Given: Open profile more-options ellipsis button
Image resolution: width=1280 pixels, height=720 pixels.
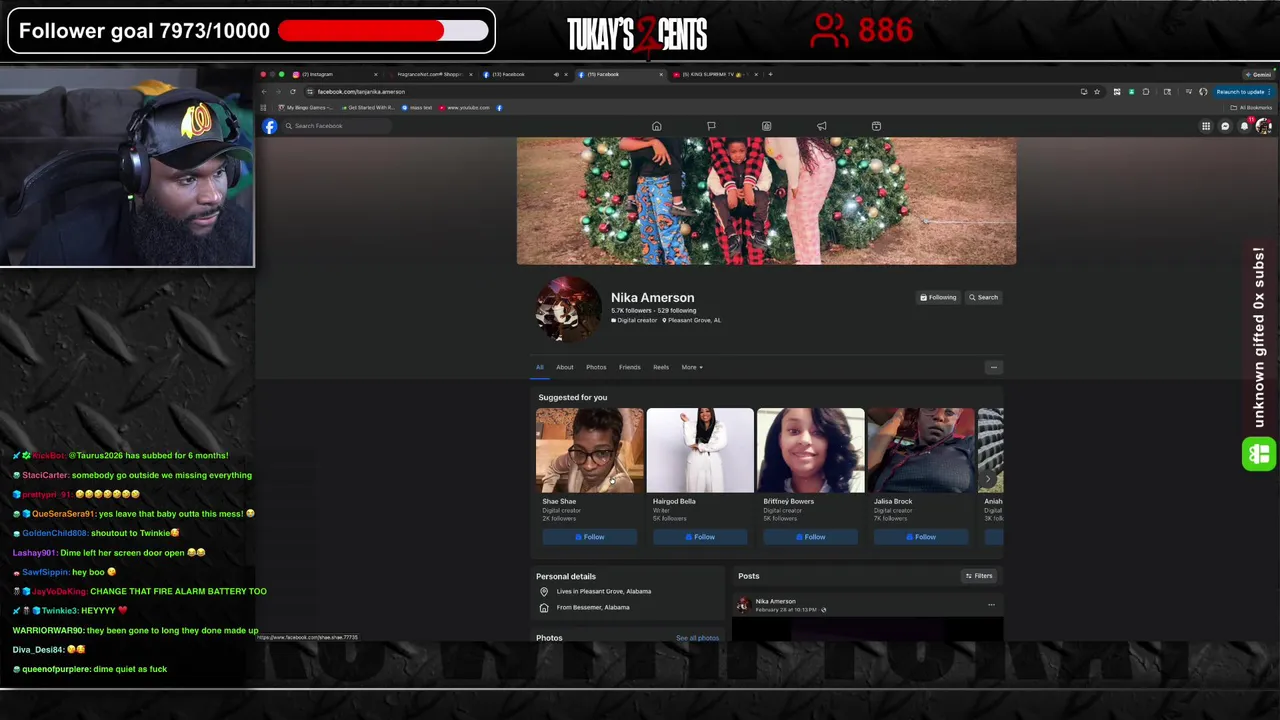Looking at the screenshot, I should [x=993, y=367].
